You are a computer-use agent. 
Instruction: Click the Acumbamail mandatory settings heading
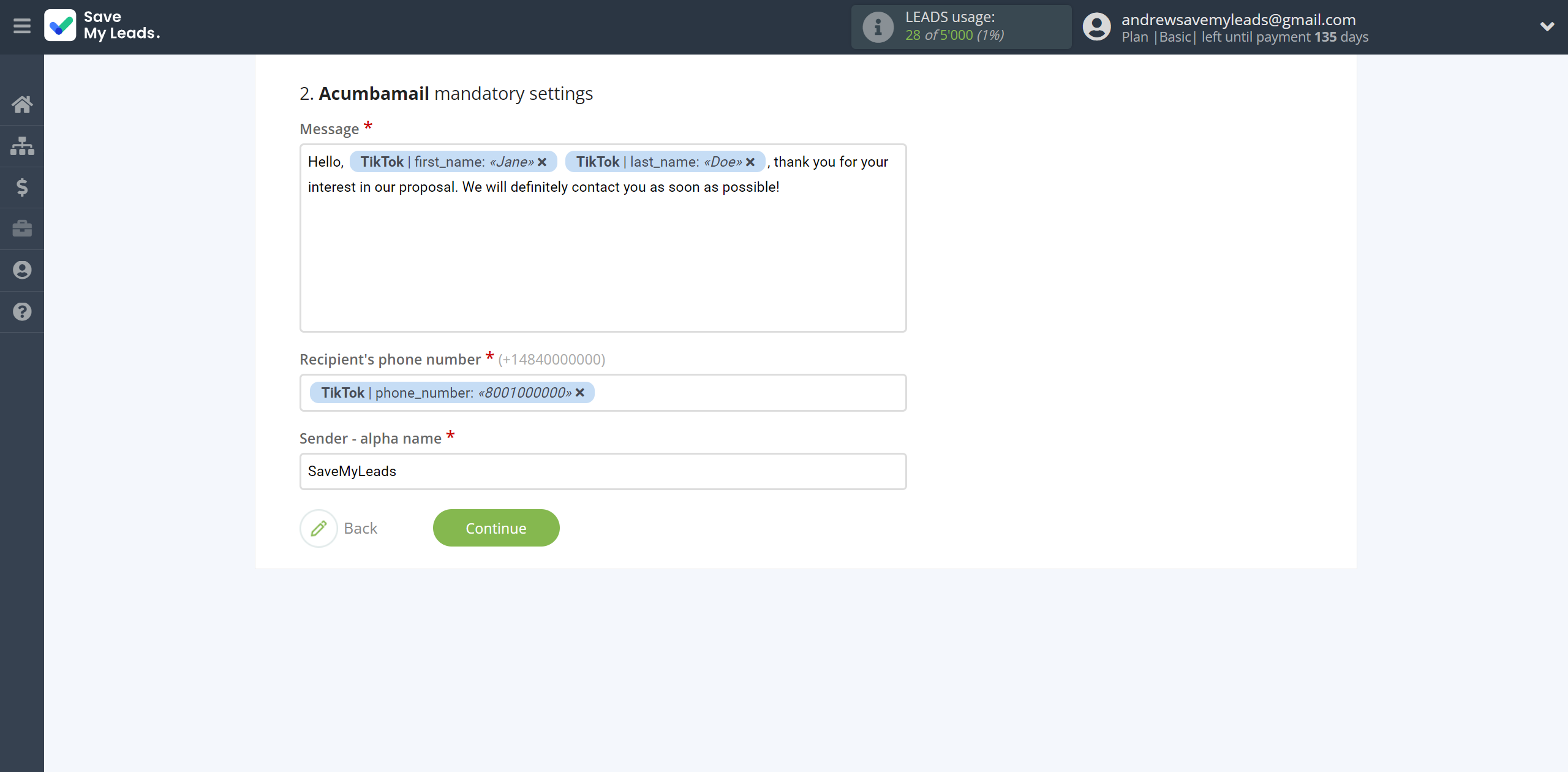coord(447,94)
